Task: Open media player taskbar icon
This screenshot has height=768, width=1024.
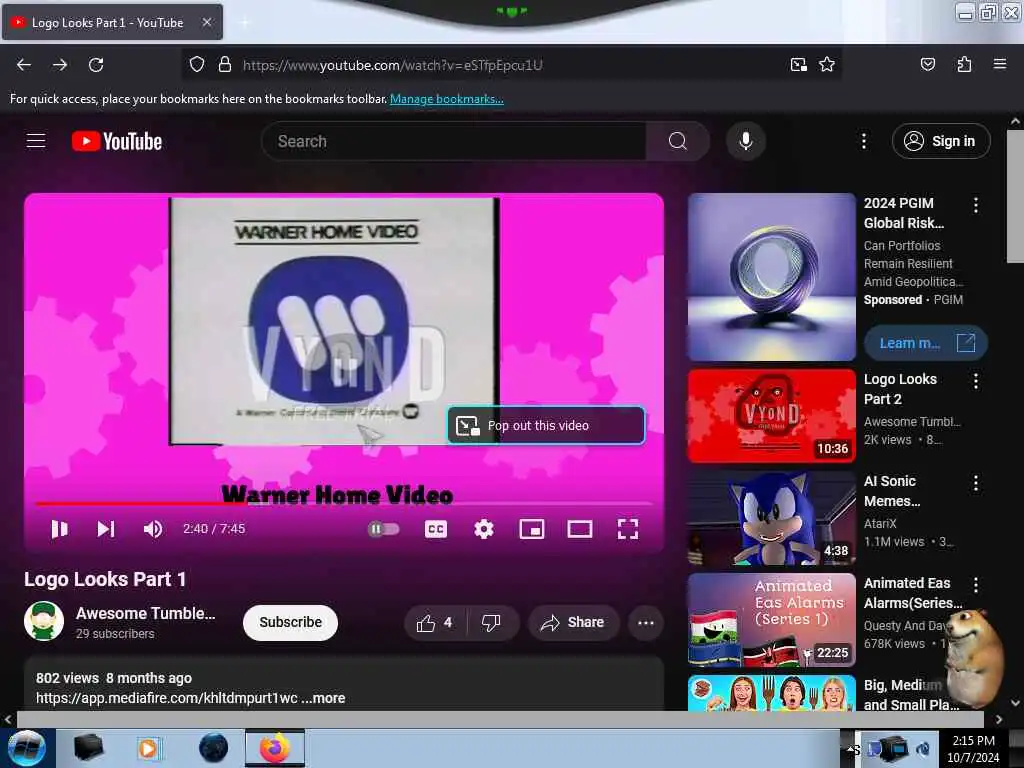Action: point(149,748)
